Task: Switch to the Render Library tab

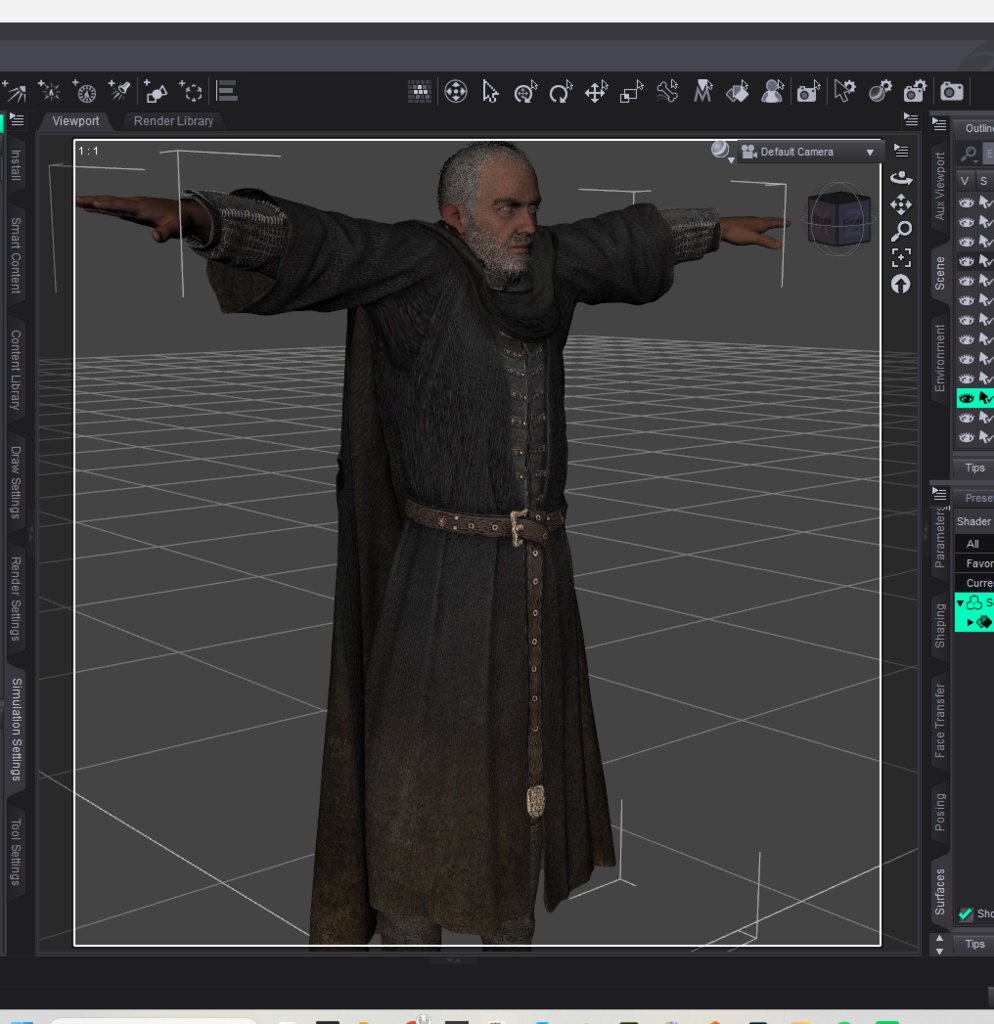Action: coord(173,121)
